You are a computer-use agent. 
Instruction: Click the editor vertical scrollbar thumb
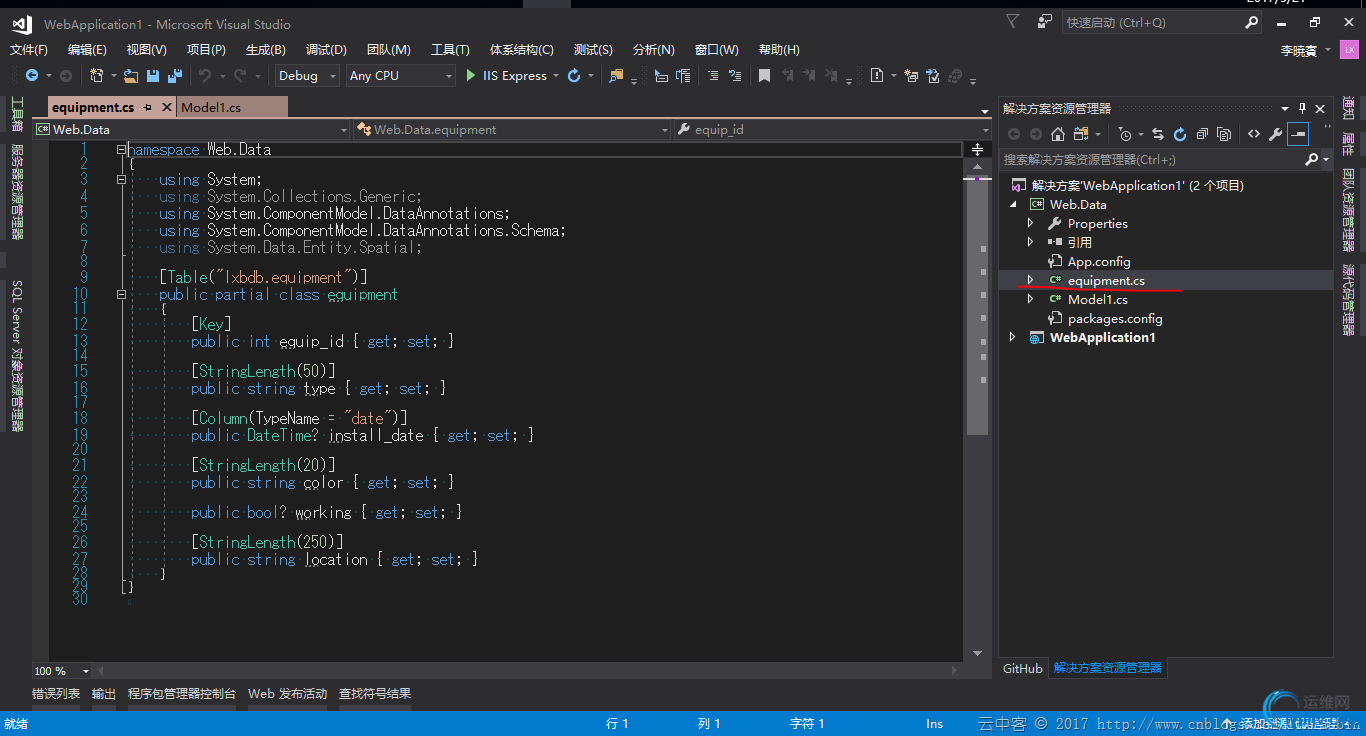pos(977,305)
